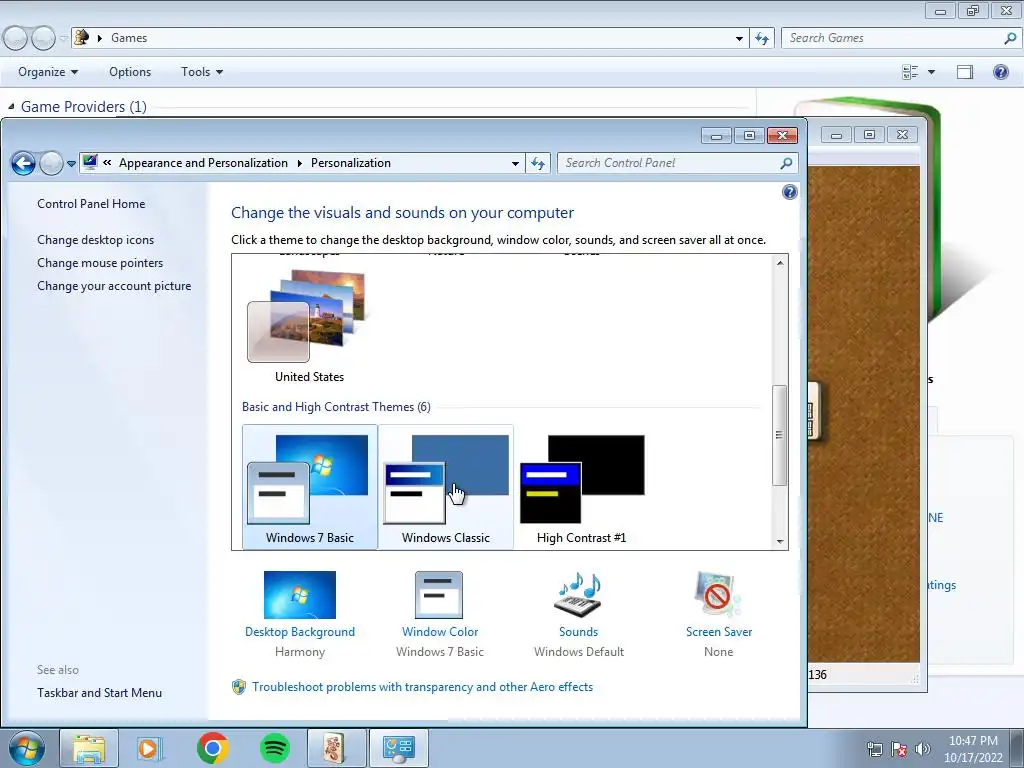Click the volume speaker tray icon
1024x768 pixels.
click(x=923, y=748)
